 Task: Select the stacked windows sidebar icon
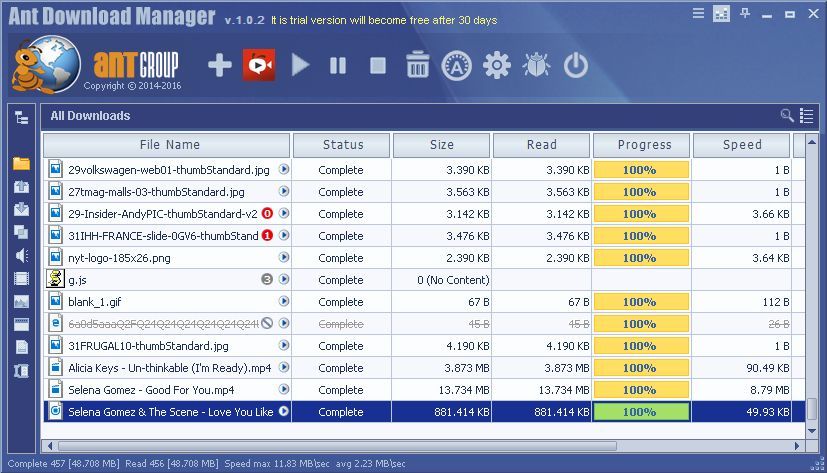[x=21, y=232]
